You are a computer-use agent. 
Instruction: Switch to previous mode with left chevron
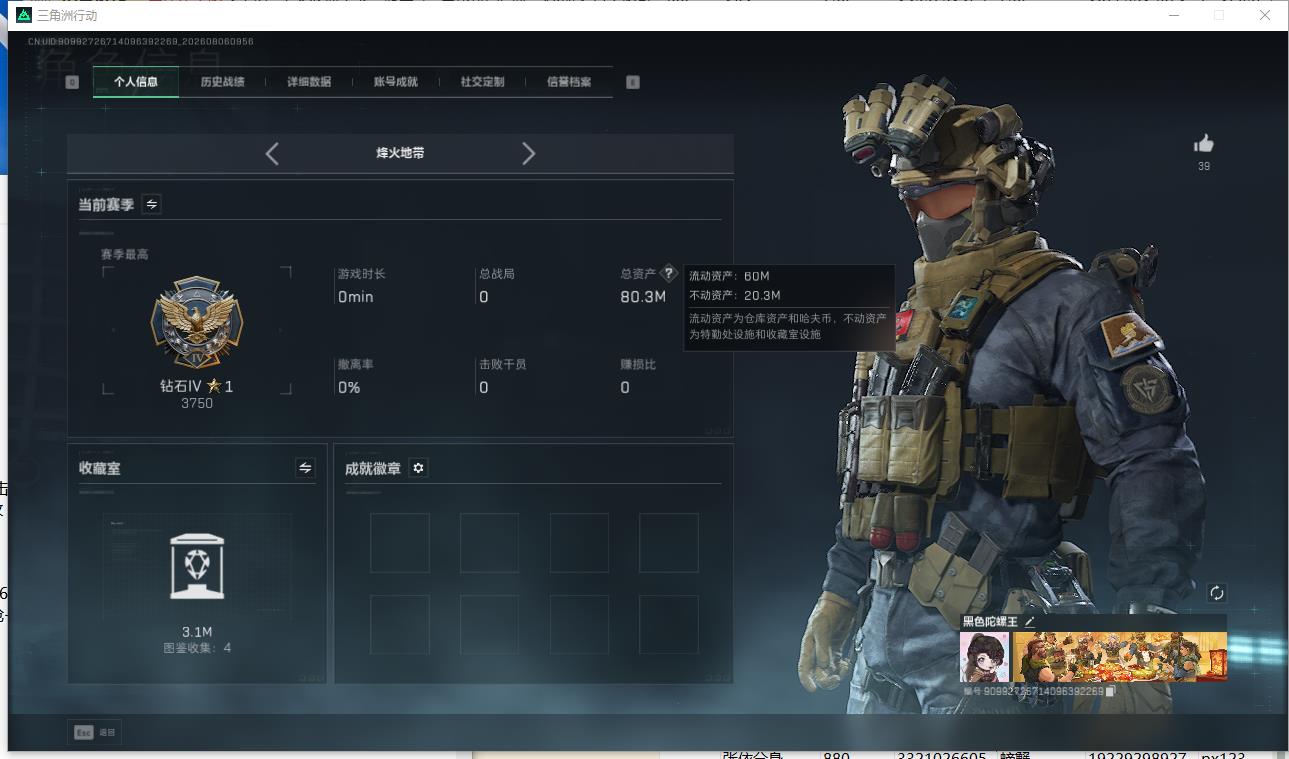pyautogui.click(x=272, y=153)
